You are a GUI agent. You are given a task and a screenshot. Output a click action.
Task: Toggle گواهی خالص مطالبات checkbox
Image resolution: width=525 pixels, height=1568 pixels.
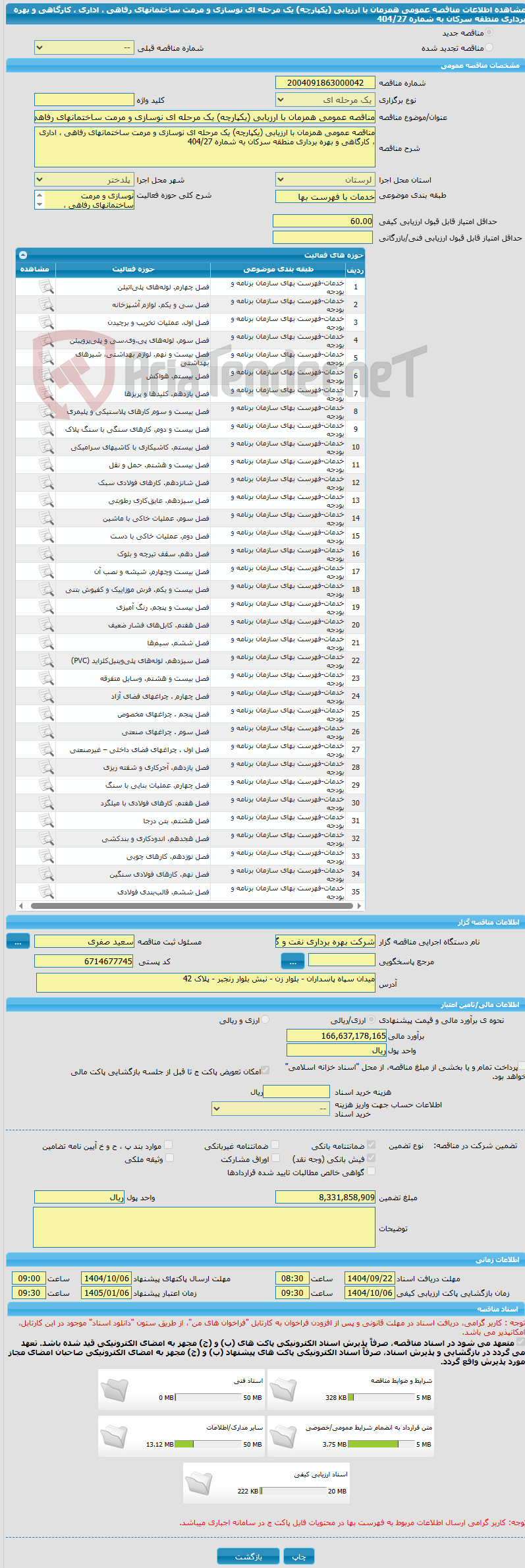click(x=371, y=1171)
